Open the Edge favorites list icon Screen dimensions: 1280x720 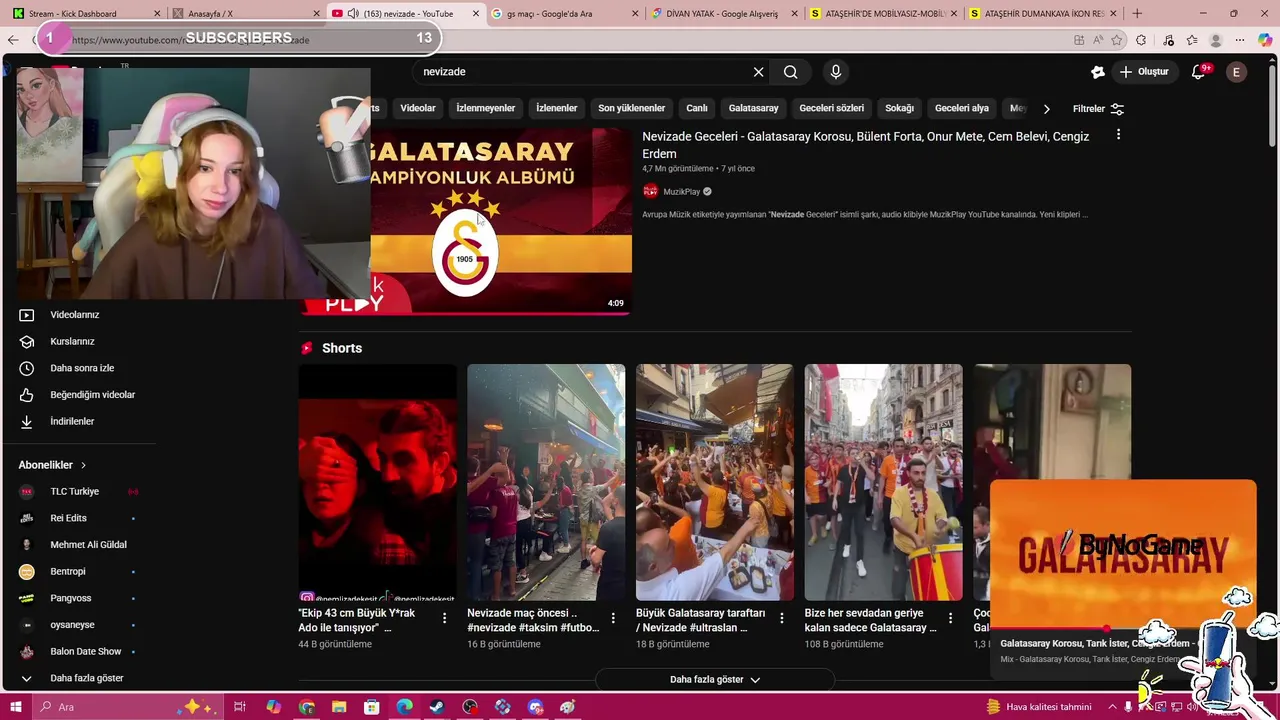click(1192, 40)
